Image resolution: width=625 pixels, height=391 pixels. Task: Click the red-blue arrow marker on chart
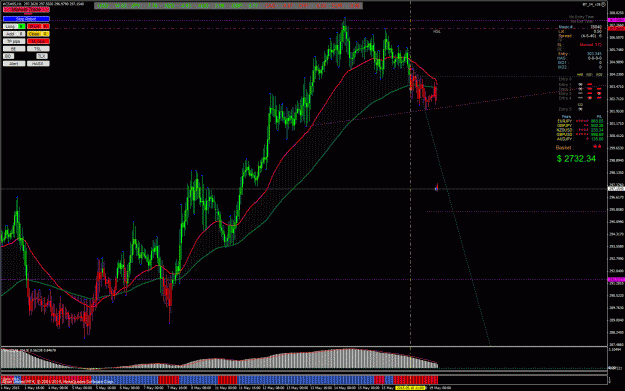[436, 188]
